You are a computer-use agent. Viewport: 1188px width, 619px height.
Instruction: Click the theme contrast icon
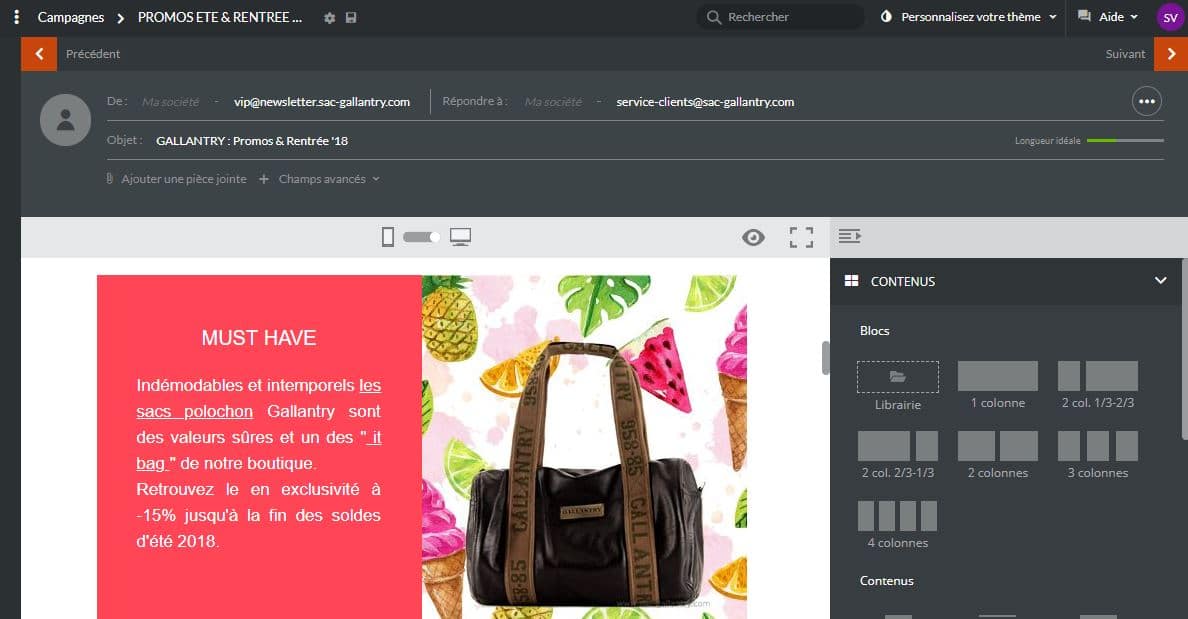(886, 17)
